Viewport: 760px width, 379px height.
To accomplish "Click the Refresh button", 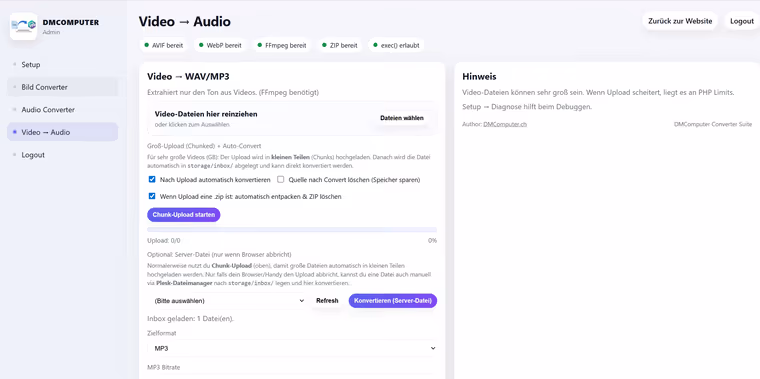I will pos(327,300).
